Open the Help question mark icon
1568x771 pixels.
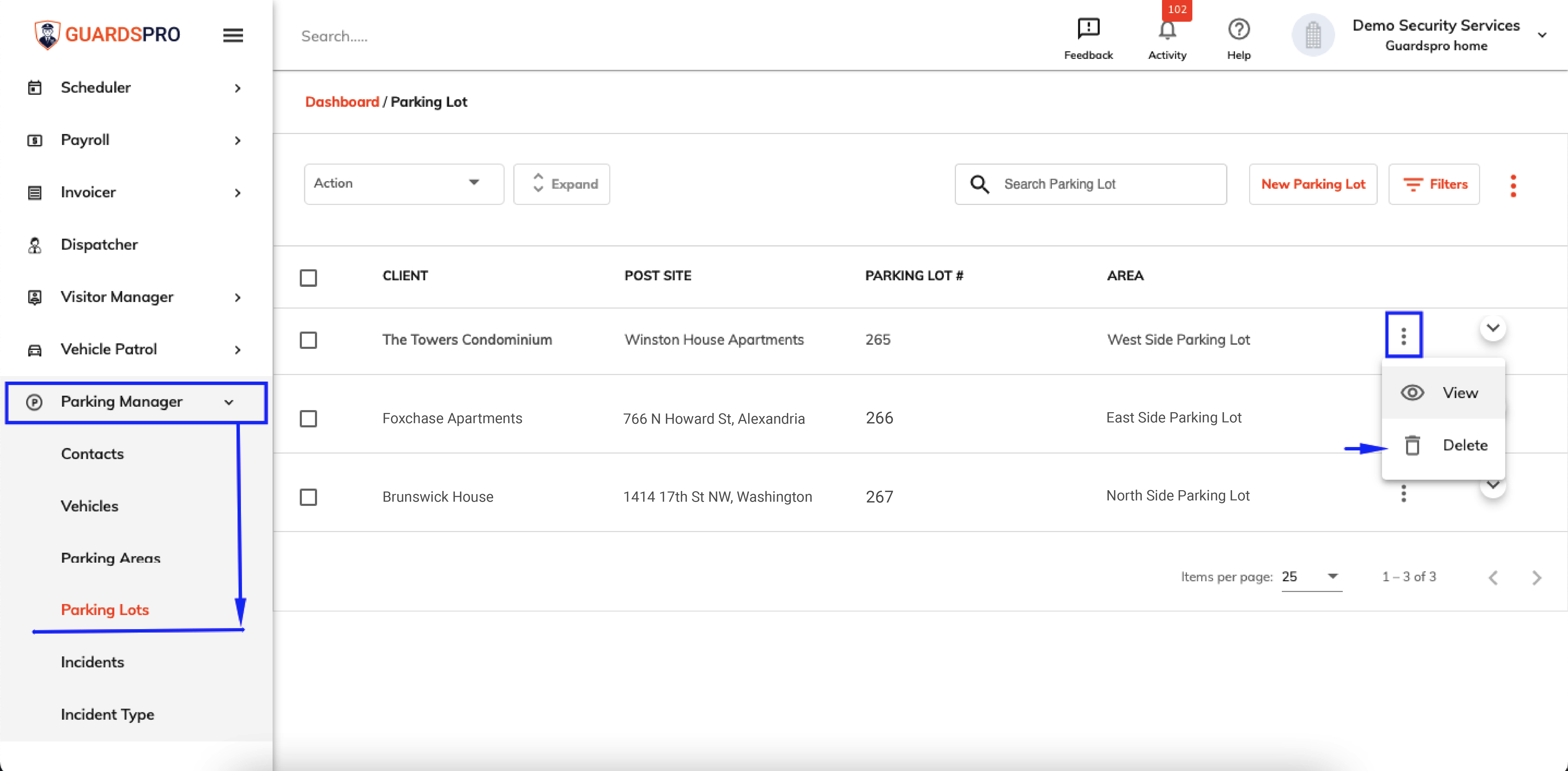pyautogui.click(x=1239, y=29)
